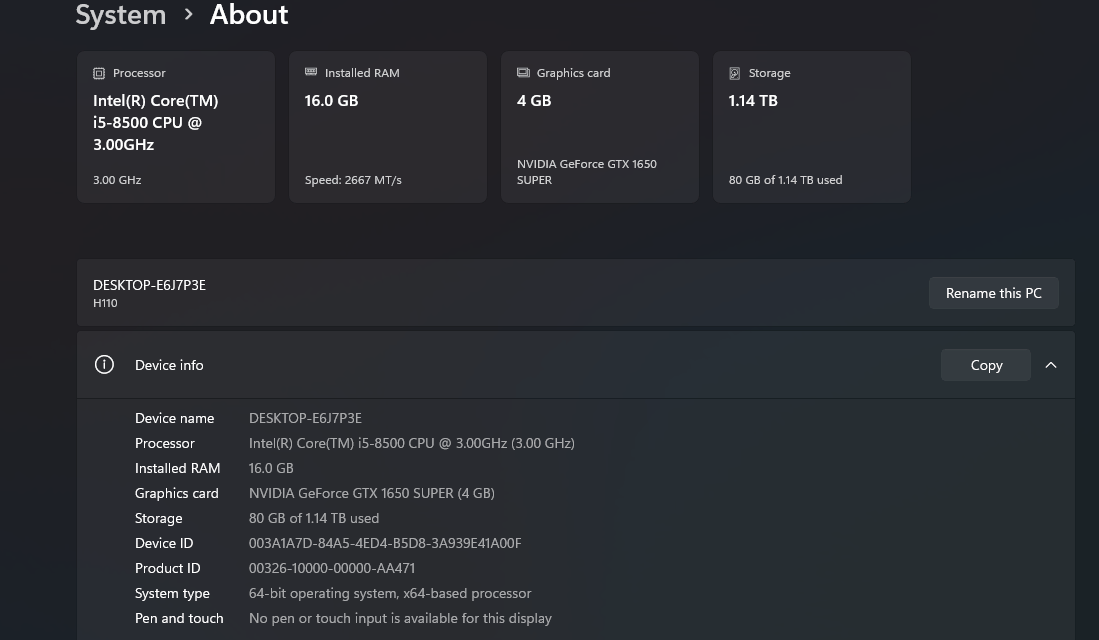Viewport: 1099px width, 640px height.
Task: Click the System type label
Action: coord(172,594)
